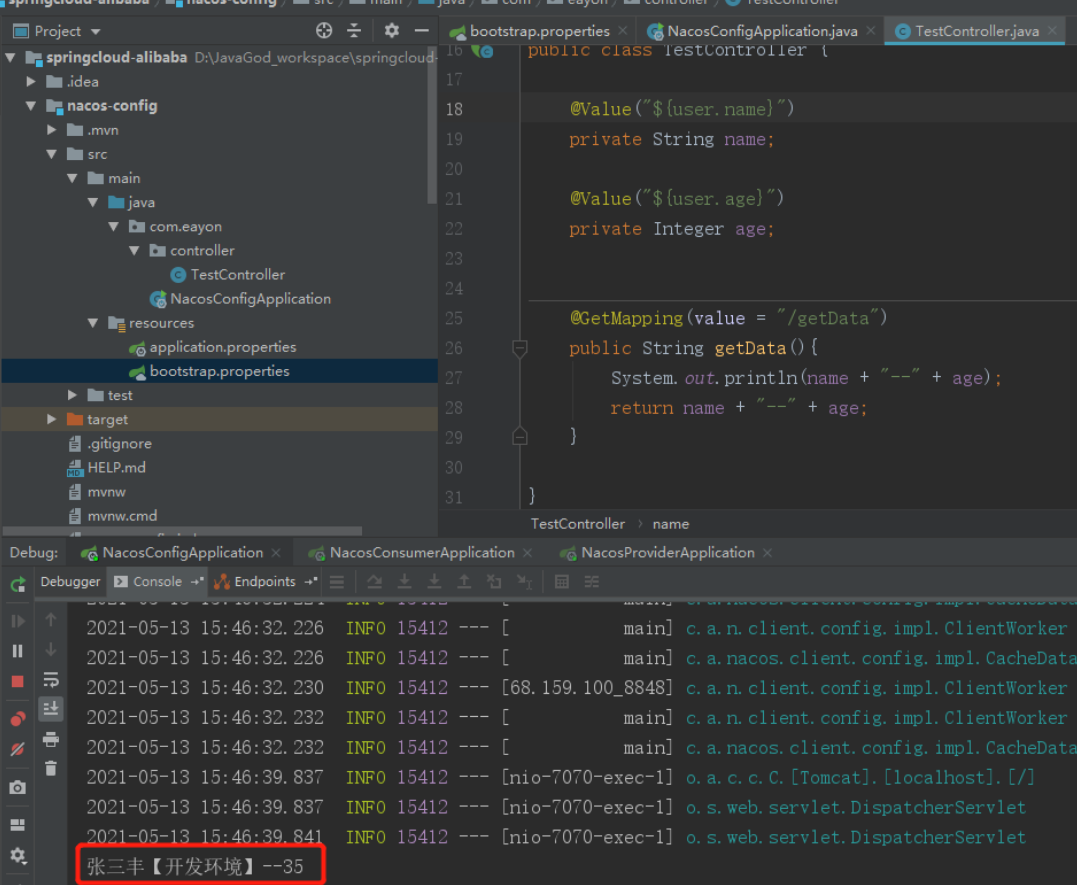
Task: Hide the Project panel with minus icon
Action: point(422,31)
